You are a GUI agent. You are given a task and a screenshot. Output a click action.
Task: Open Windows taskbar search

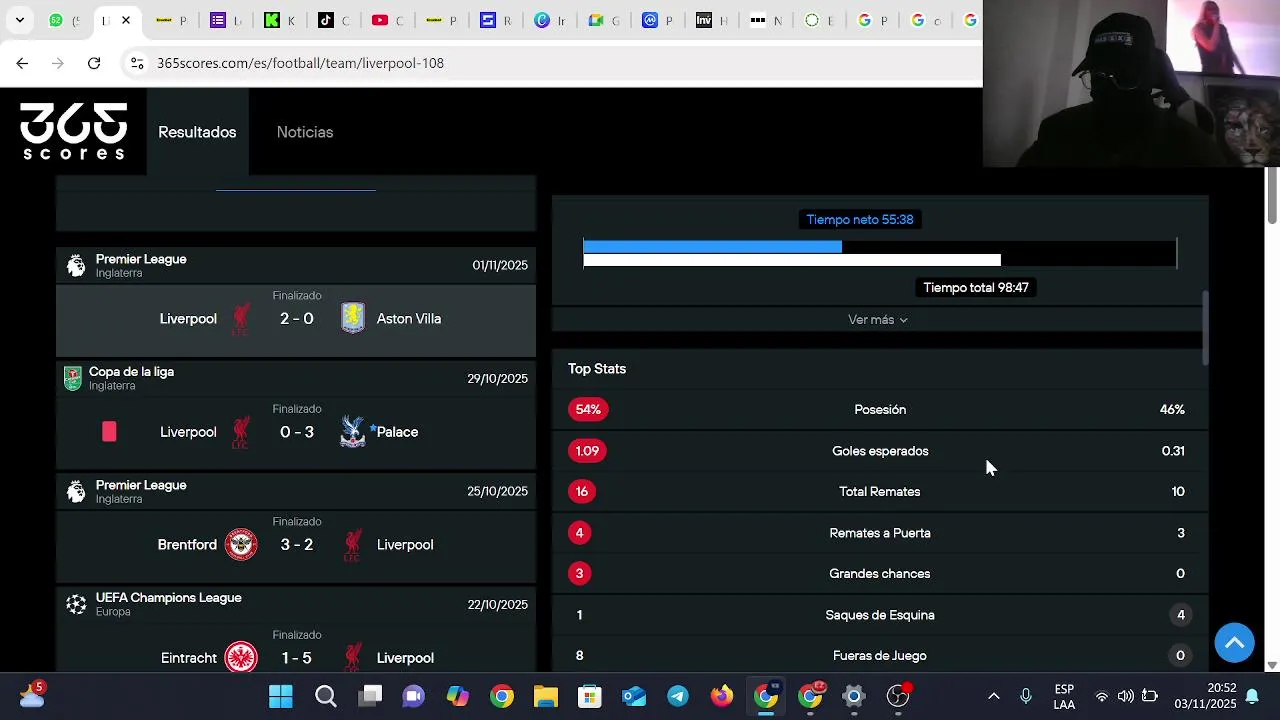[x=325, y=696]
